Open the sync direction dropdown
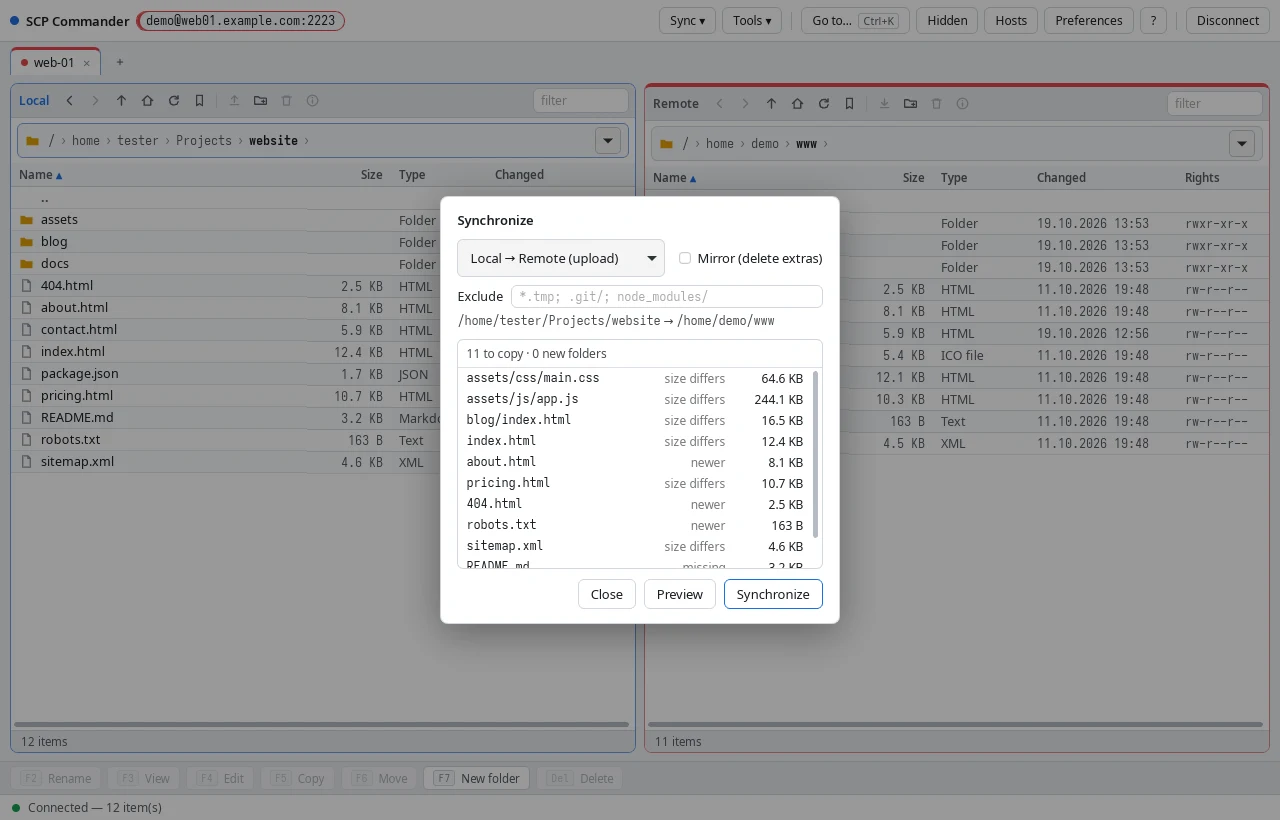This screenshot has height=820, width=1280. tap(561, 258)
